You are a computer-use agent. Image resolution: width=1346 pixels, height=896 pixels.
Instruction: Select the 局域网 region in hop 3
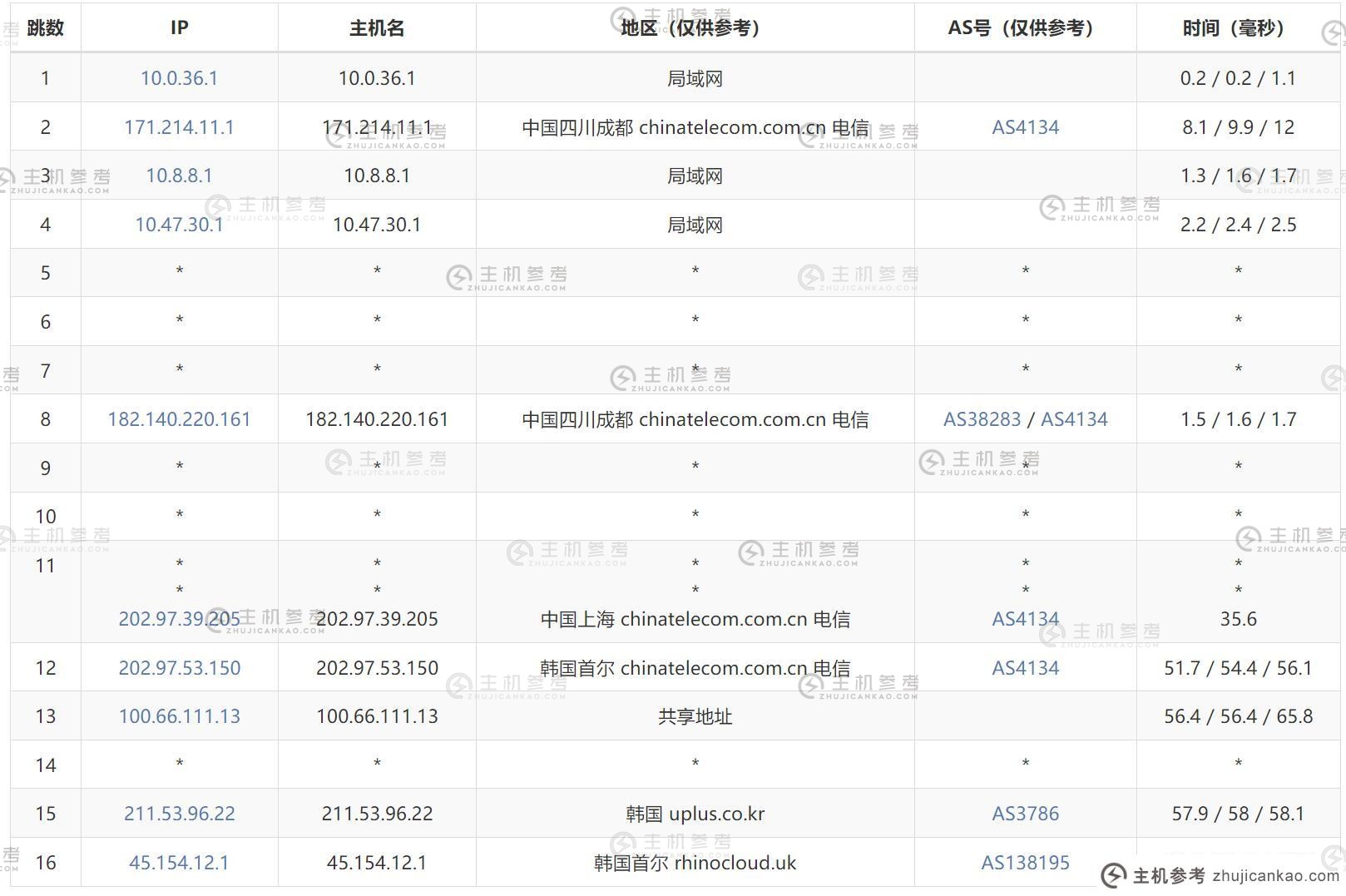695,176
